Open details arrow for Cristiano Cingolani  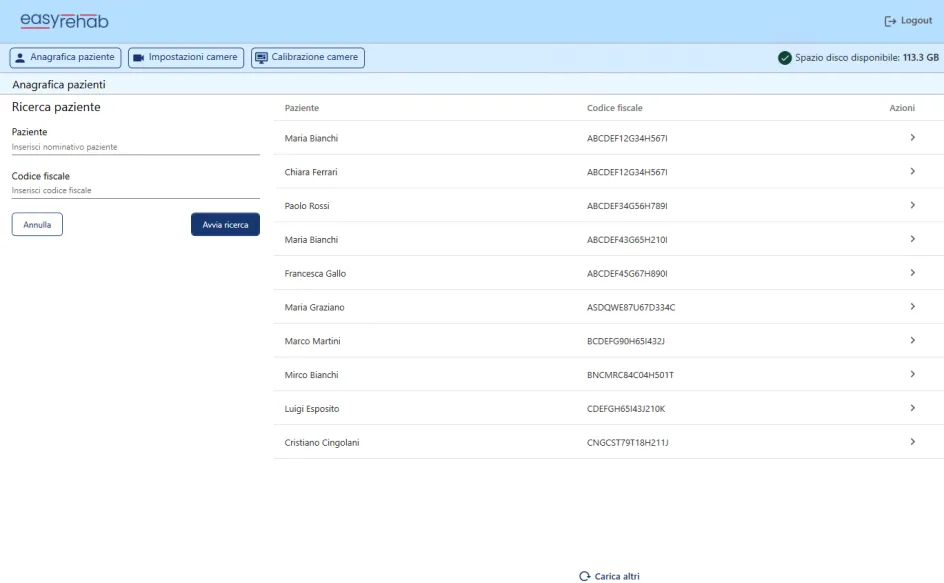pos(912,442)
